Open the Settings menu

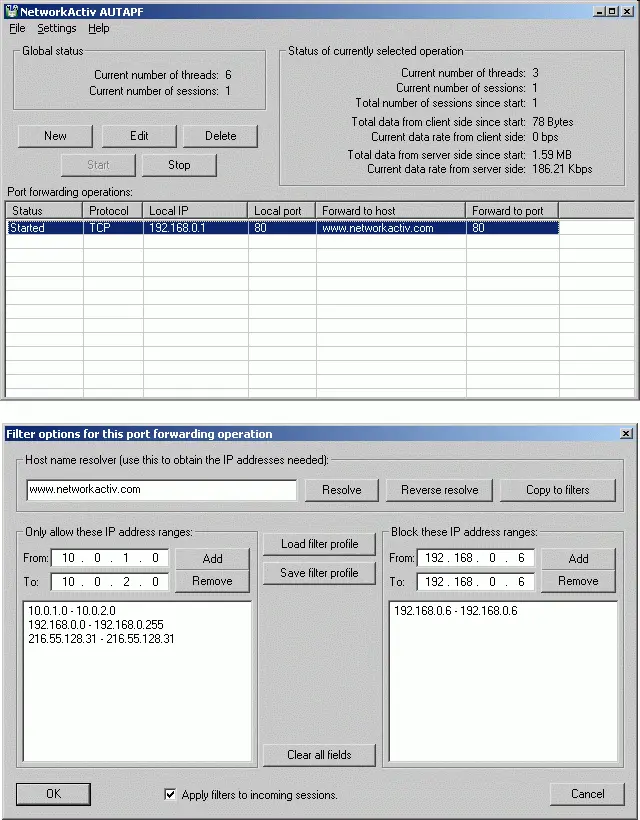coord(57,28)
